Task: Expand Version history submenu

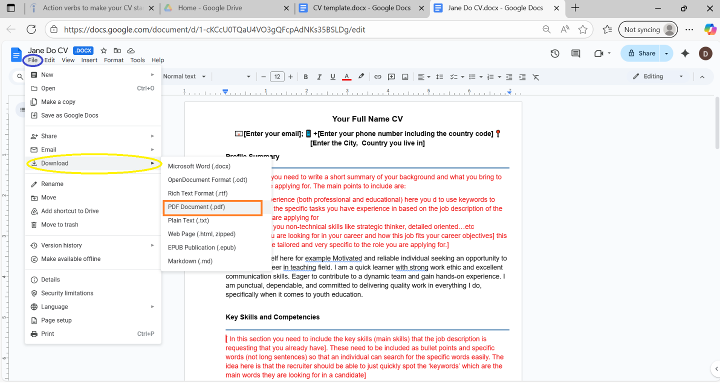Action: pyautogui.click(x=92, y=246)
